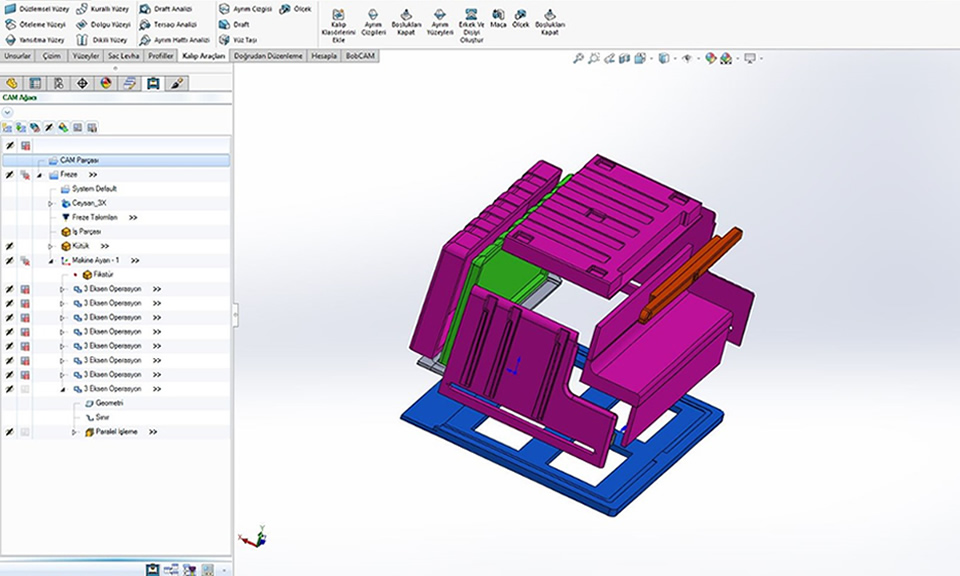Screen dimensions: 960x576
Task: Open the DimXpert crosshair panel tab
Action: pyautogui.click(x=82, y=83)
